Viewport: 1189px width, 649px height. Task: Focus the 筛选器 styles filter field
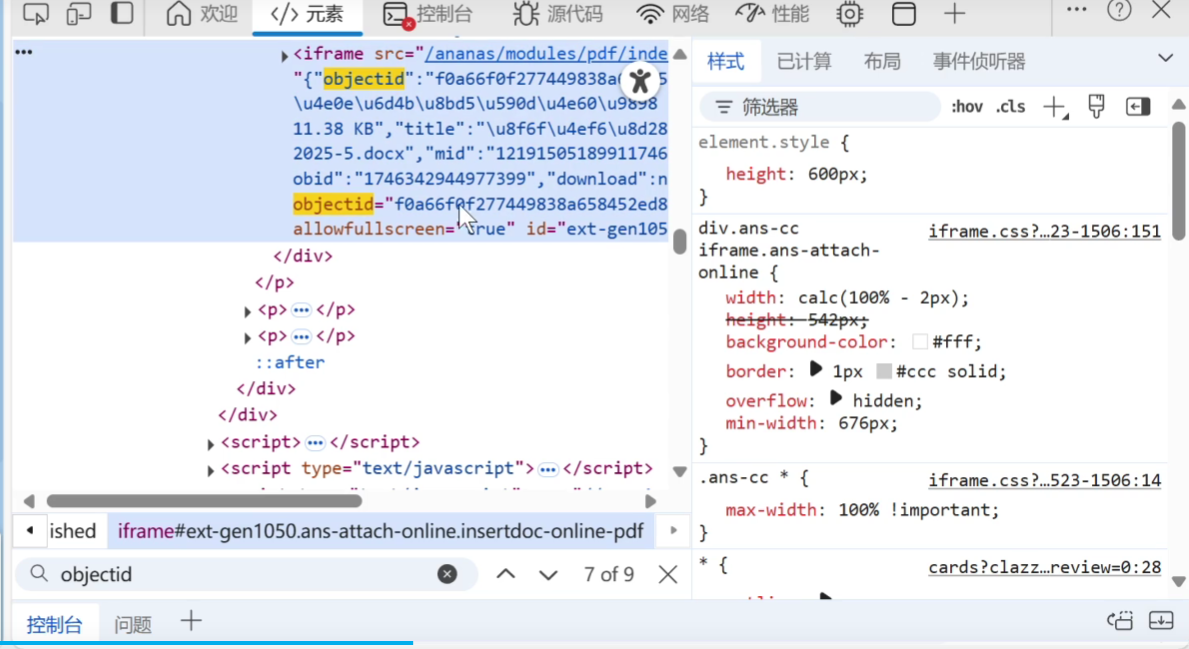tap(819, 107)
